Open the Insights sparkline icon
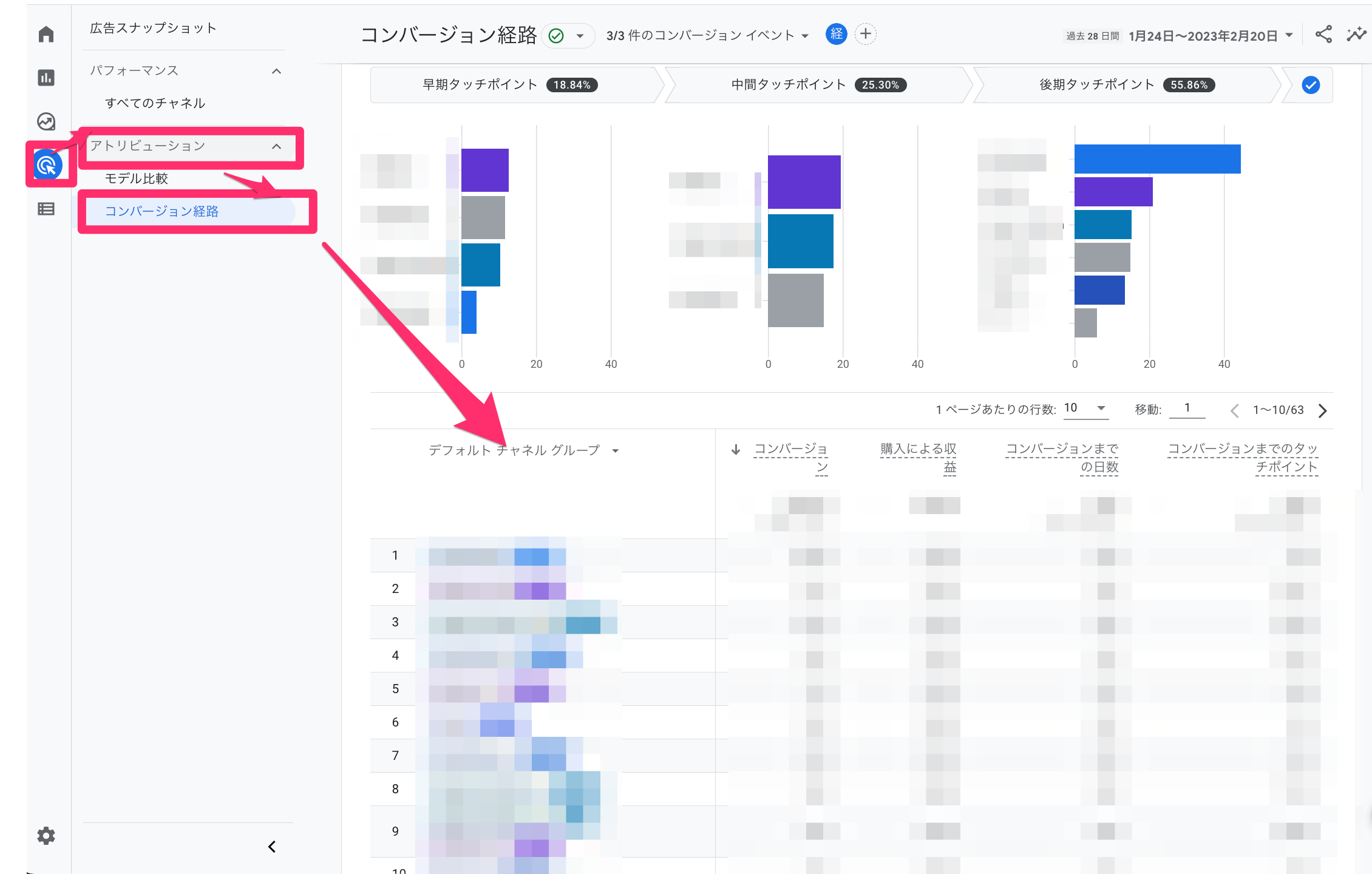 [x=1356, y=35]
